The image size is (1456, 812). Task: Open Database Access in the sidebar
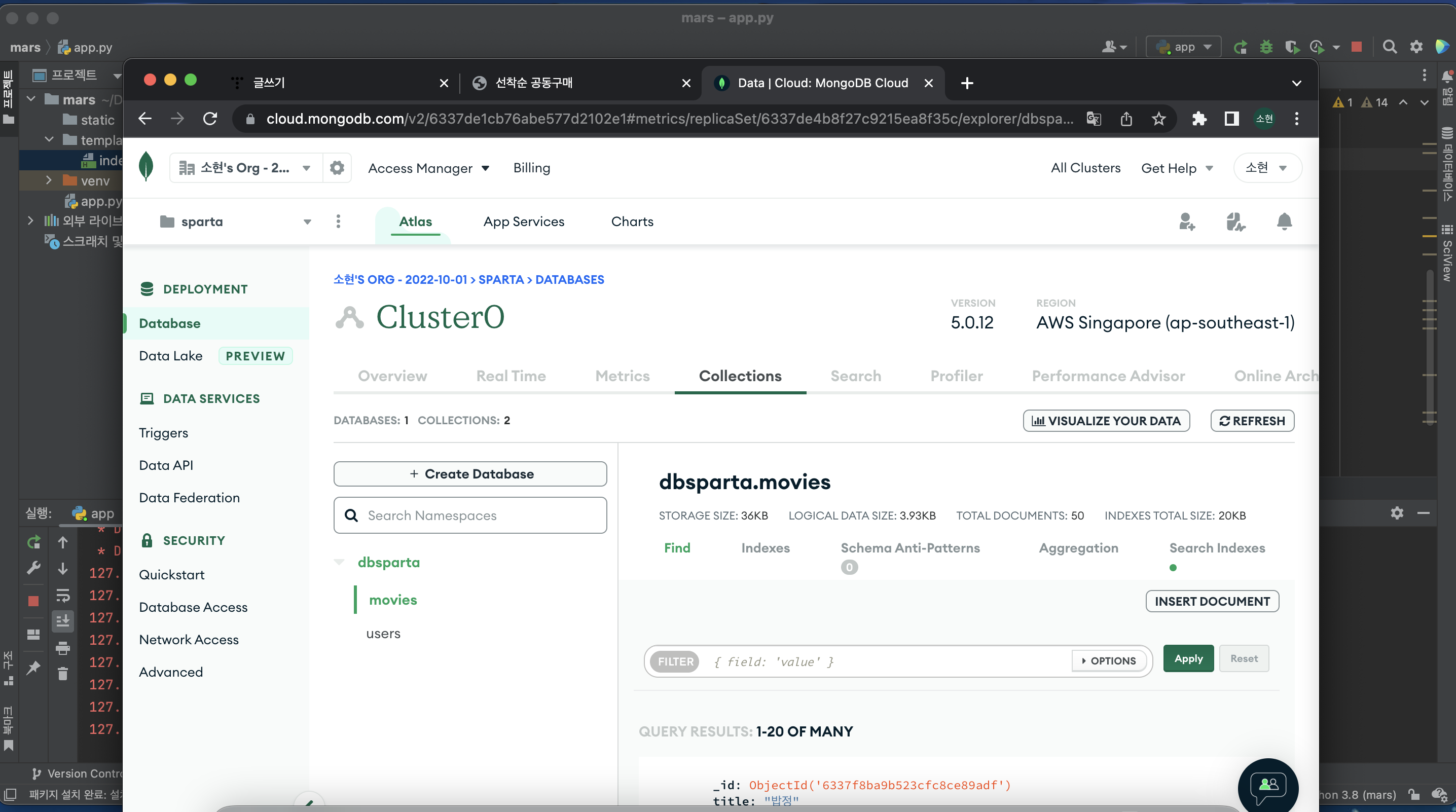[x=193, y=607]
